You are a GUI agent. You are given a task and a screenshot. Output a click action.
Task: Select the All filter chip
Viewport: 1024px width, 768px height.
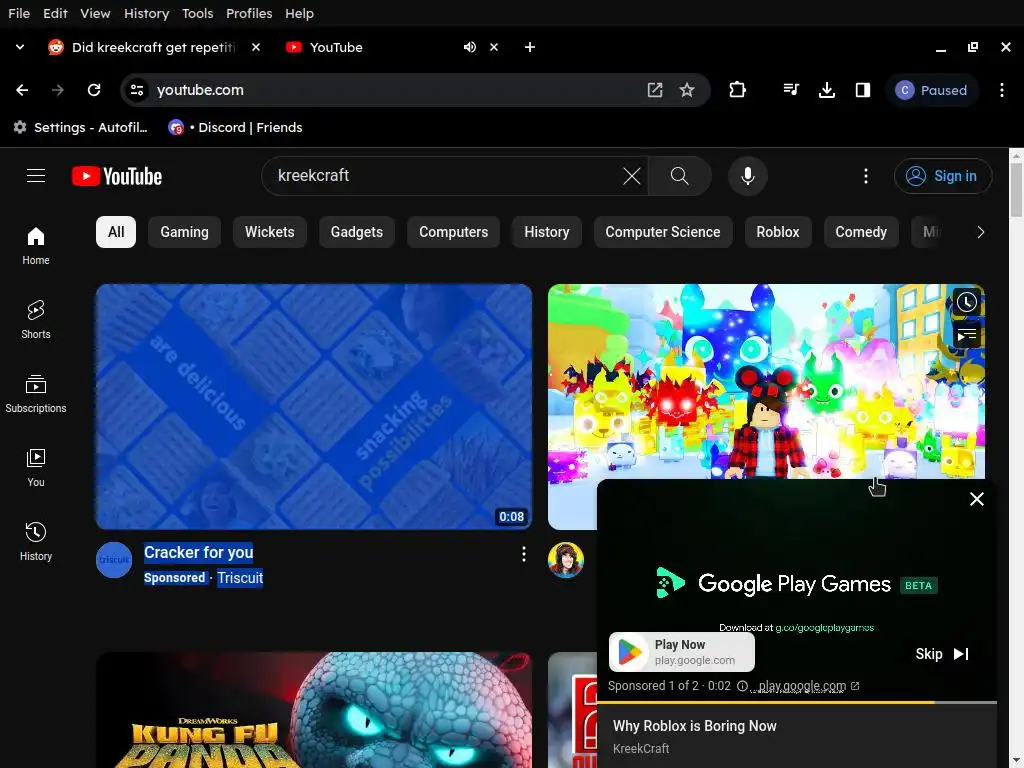tap(116, 232)
